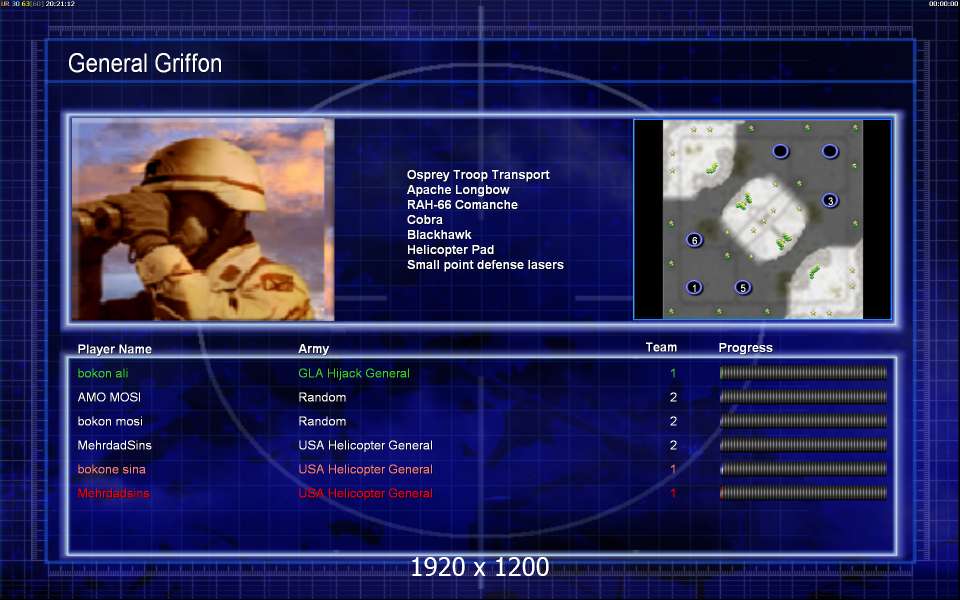Screen dimensions: 960x600
Task: Click the RAH-66 Comanche line
Action: (x=462, y=205)
